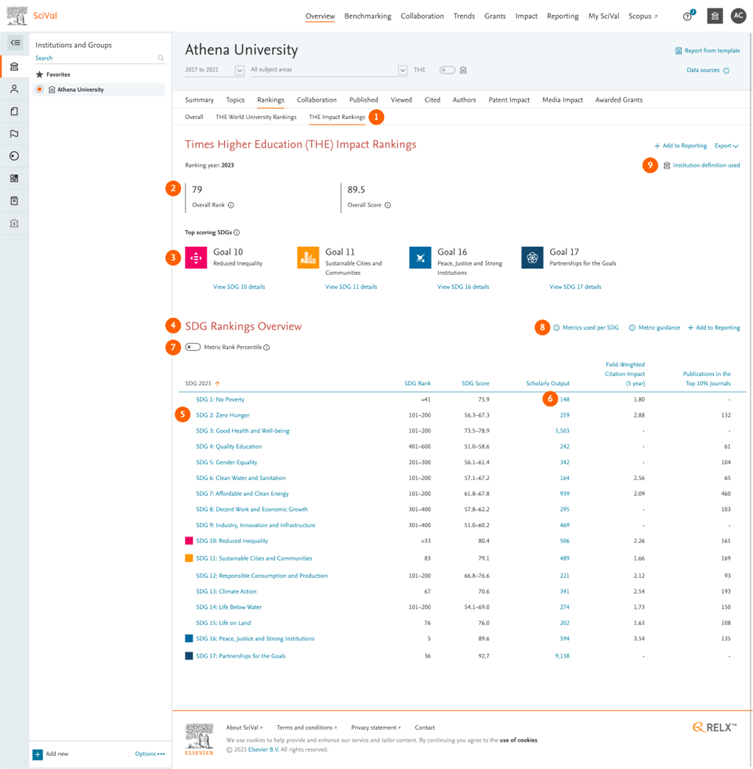
Task: Open Collaboration module in top navigation
Action: coord(422,16)
